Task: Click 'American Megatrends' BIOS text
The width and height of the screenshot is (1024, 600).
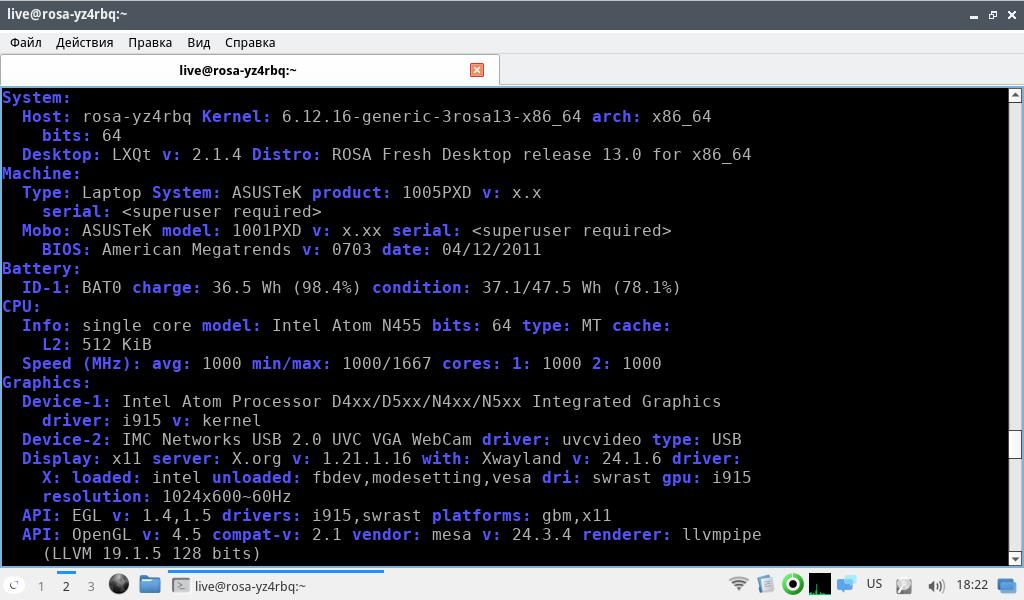Action: pyautogui.click(x=197, y=249)
